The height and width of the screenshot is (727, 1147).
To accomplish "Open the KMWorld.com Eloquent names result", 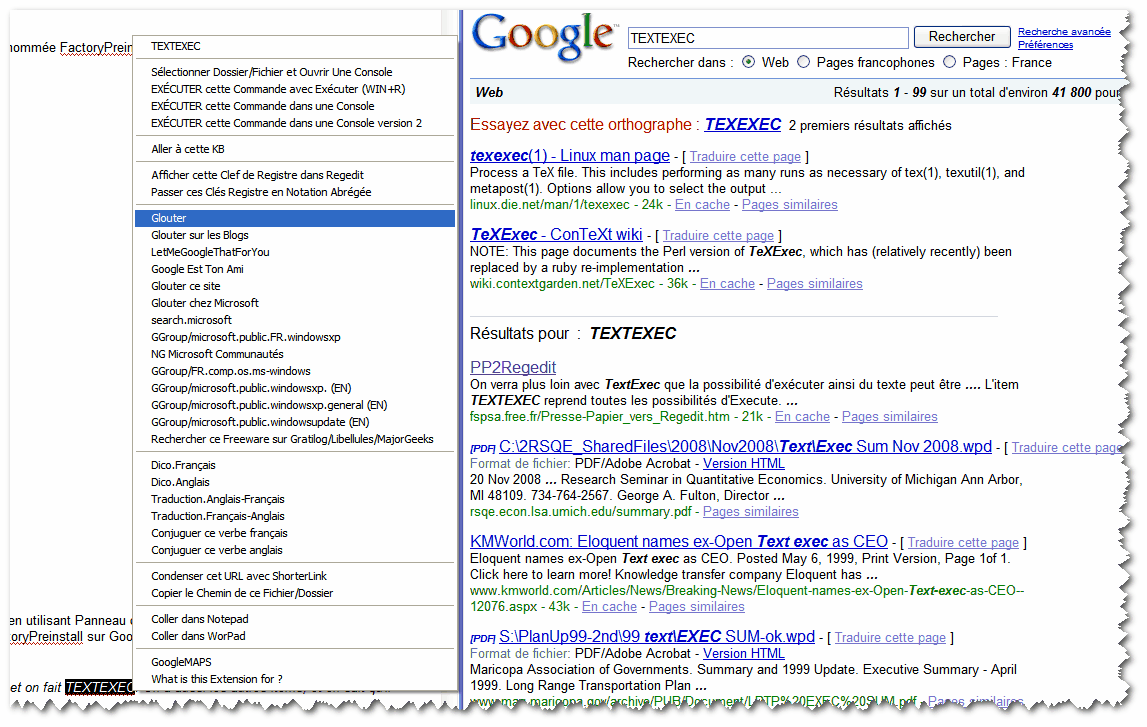I will (x=679, y=541).
